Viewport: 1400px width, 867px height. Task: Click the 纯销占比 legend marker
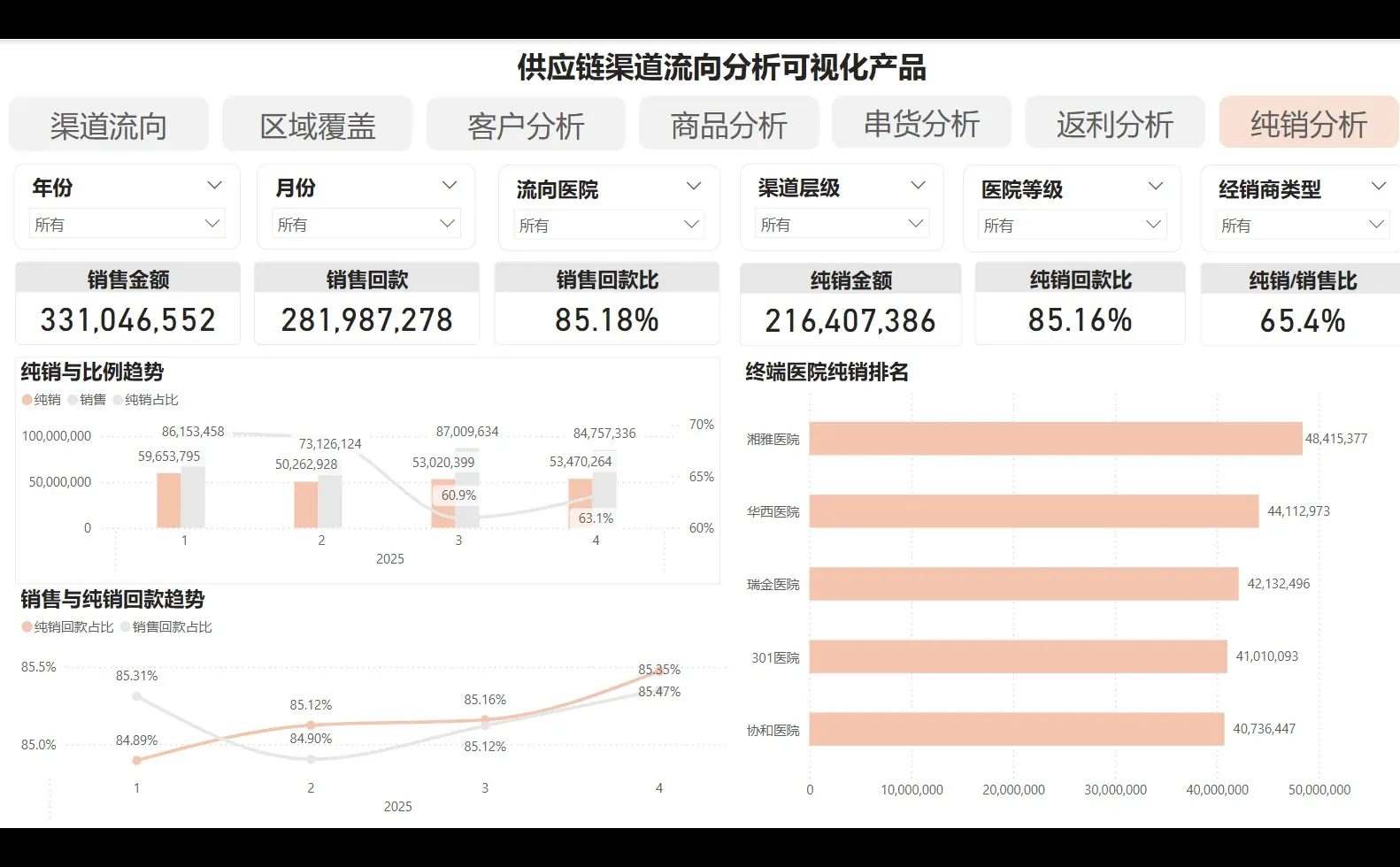[x=118, y=400]
